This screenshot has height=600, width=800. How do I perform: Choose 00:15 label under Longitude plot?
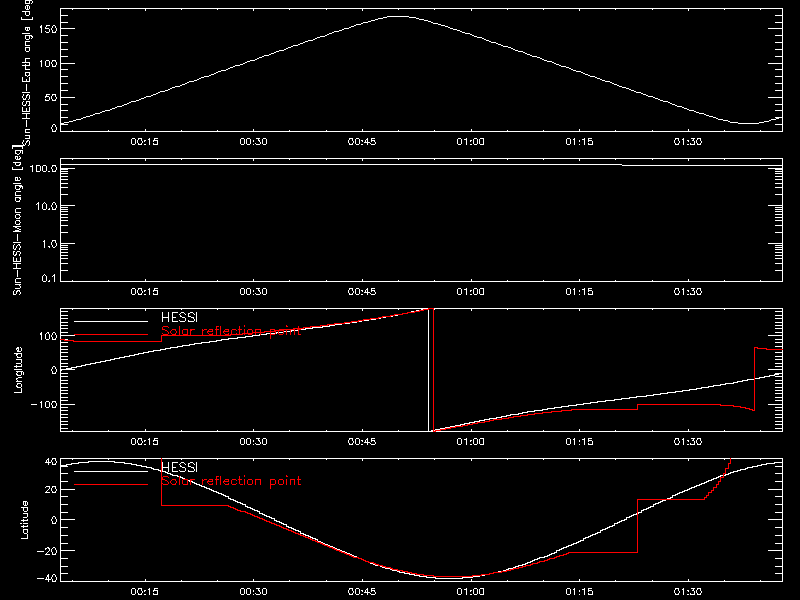click(x=144, y=441)
